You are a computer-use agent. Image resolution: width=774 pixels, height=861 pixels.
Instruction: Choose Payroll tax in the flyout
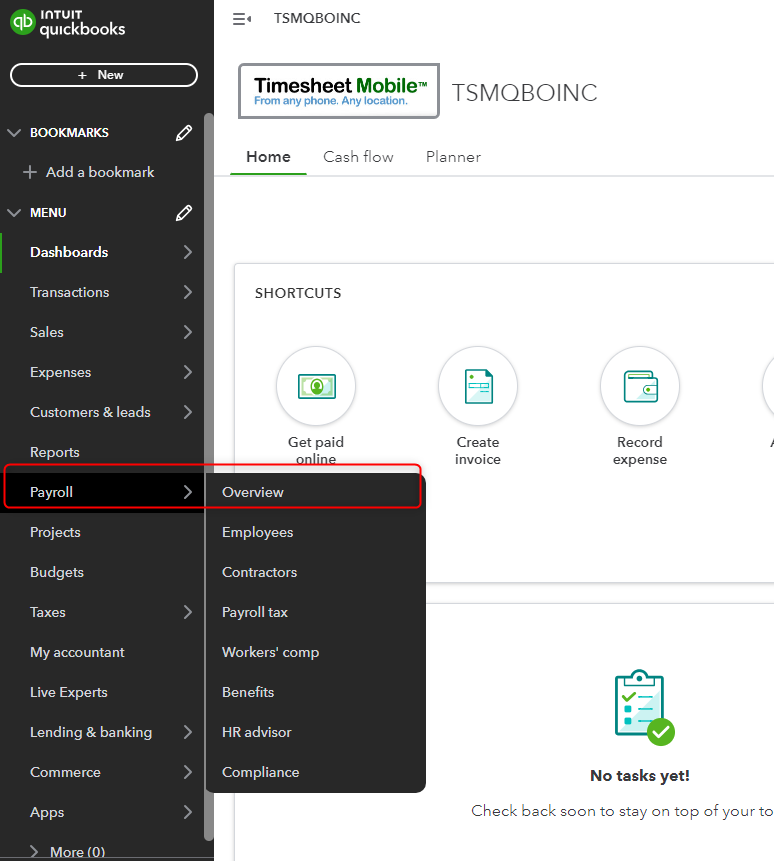255,612
